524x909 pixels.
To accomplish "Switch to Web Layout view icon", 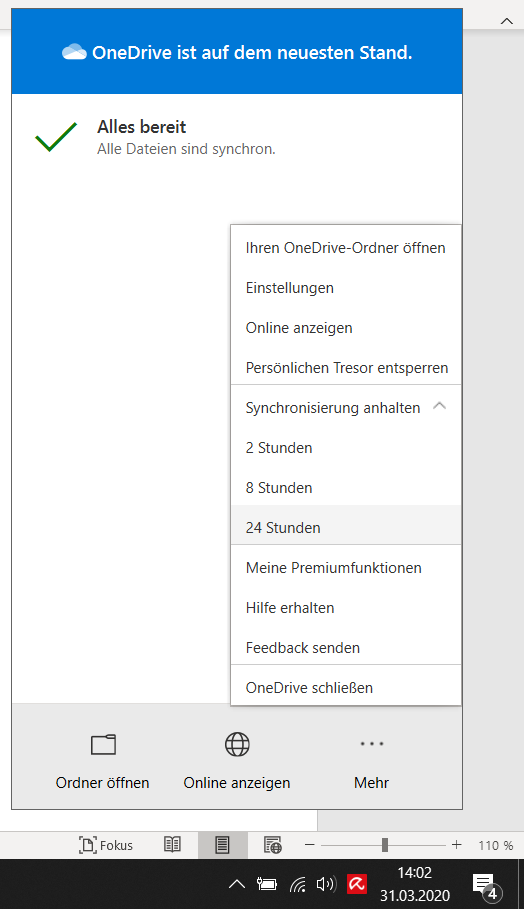I will [272, 845].
